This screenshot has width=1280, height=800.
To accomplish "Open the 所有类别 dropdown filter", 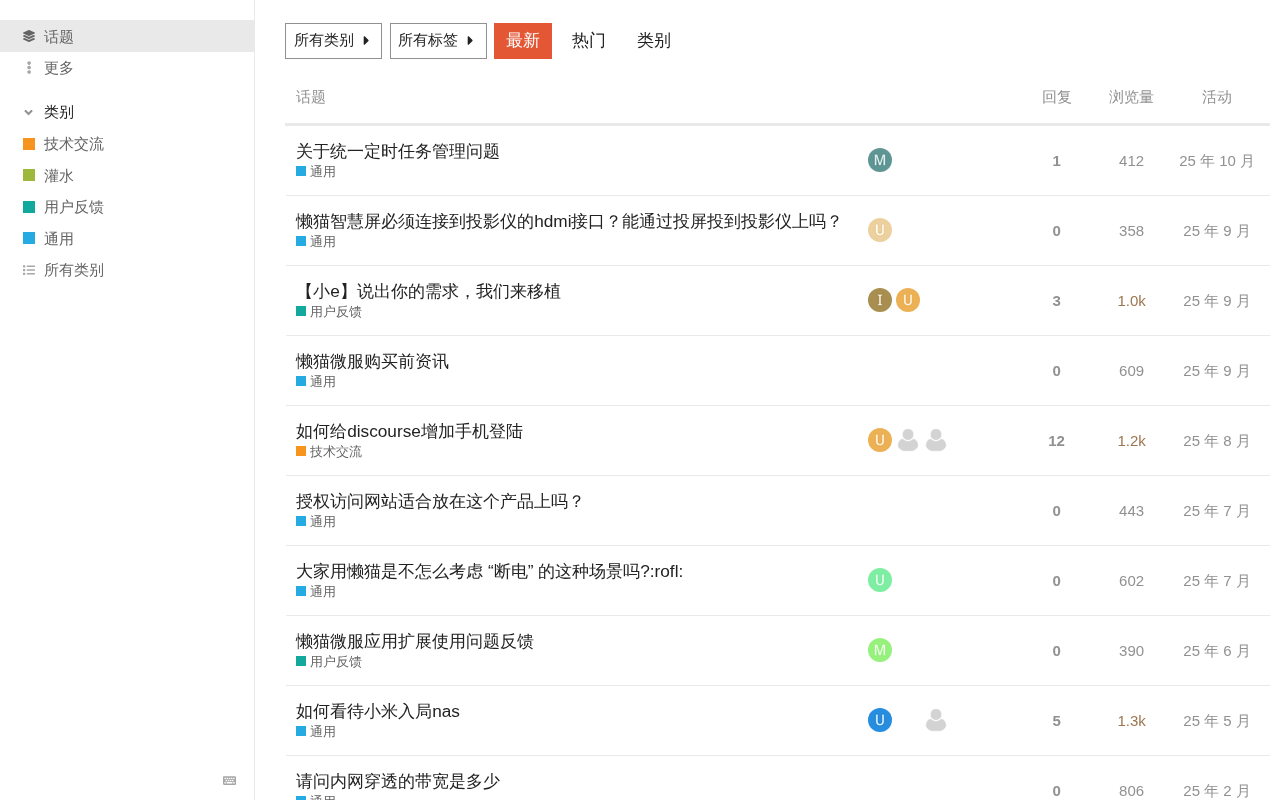I will pos(333,41).
